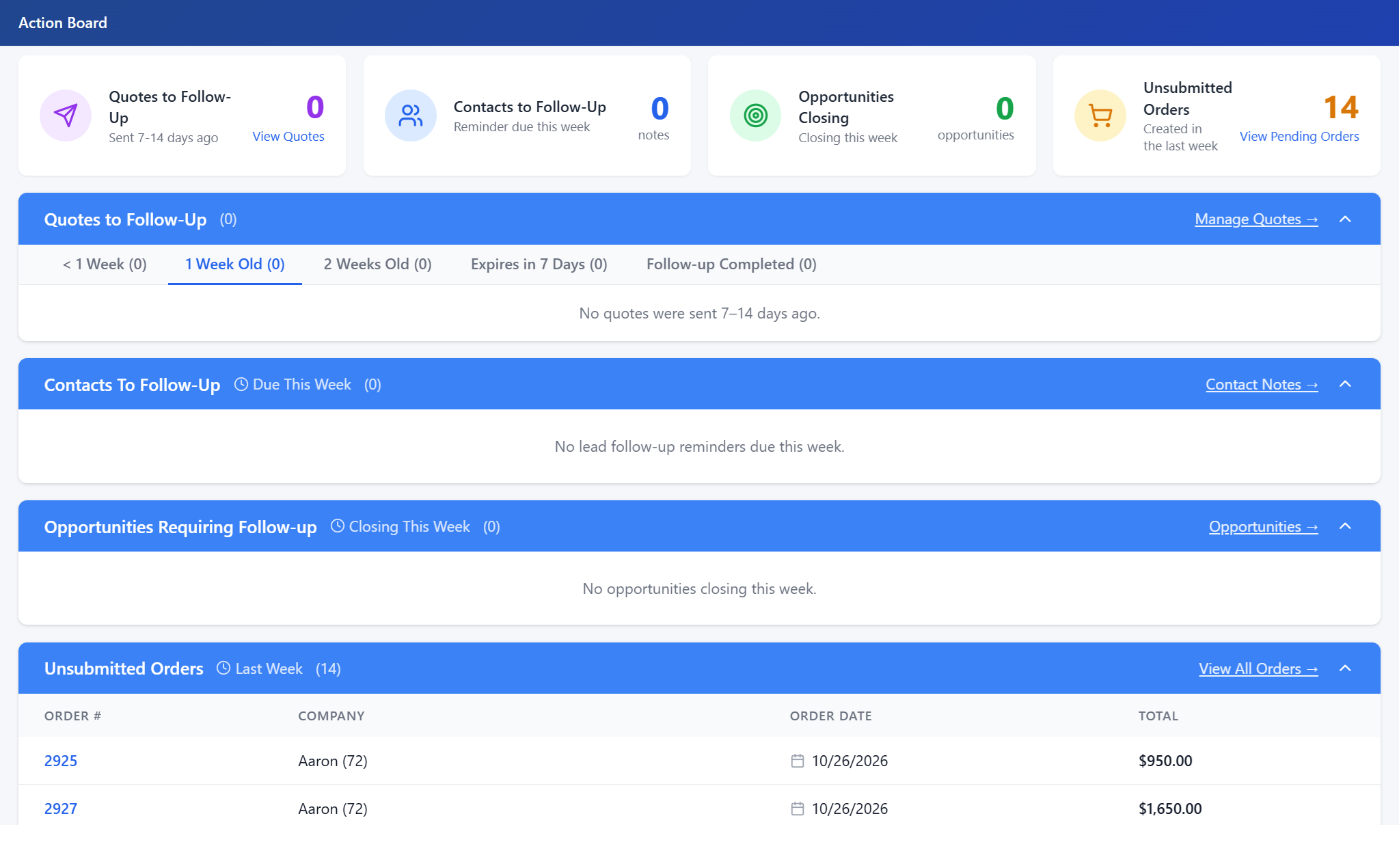The image size is (1399, 868).
Task: Click clock icon beside Last Week
Action: 223,668
